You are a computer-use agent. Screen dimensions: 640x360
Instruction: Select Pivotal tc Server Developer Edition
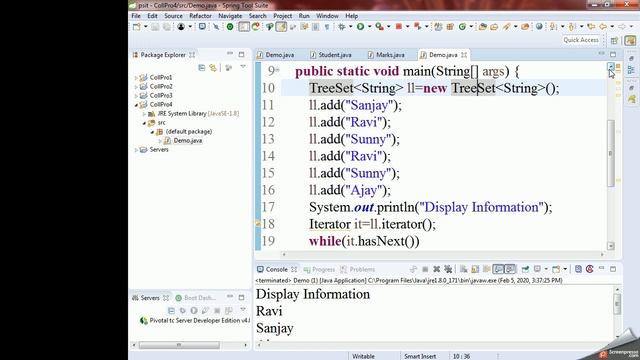195,321
